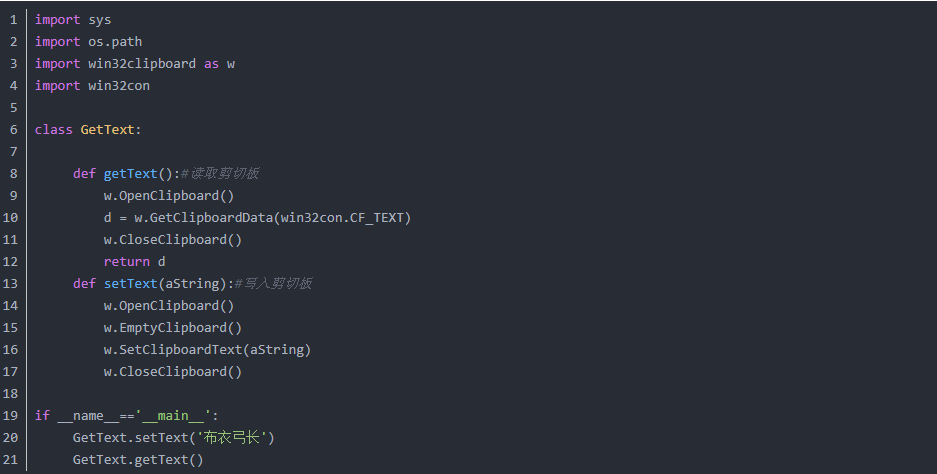Click the 'os.path' module name

(x=115, y=42)
